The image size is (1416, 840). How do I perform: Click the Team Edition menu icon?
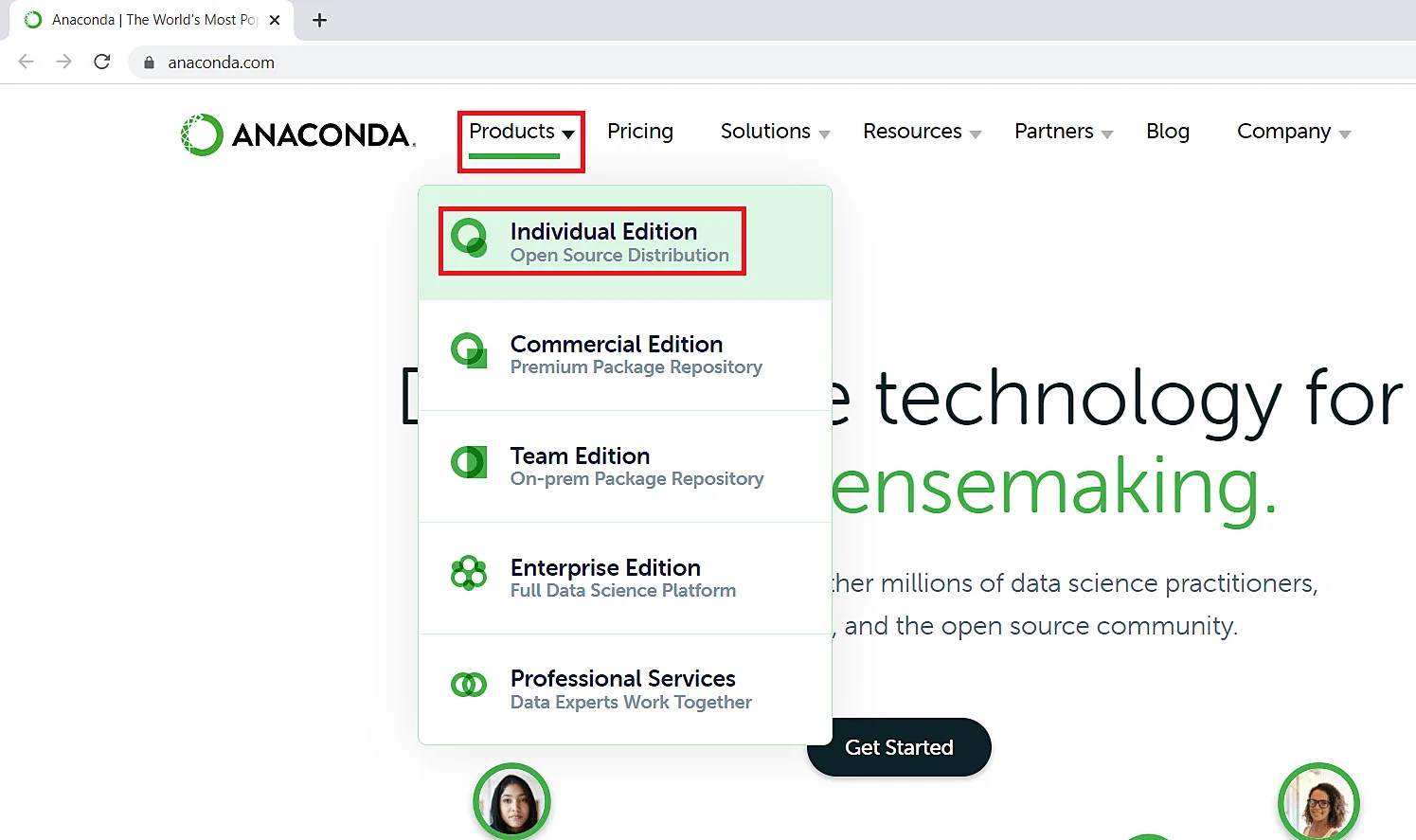pos(469,463)
